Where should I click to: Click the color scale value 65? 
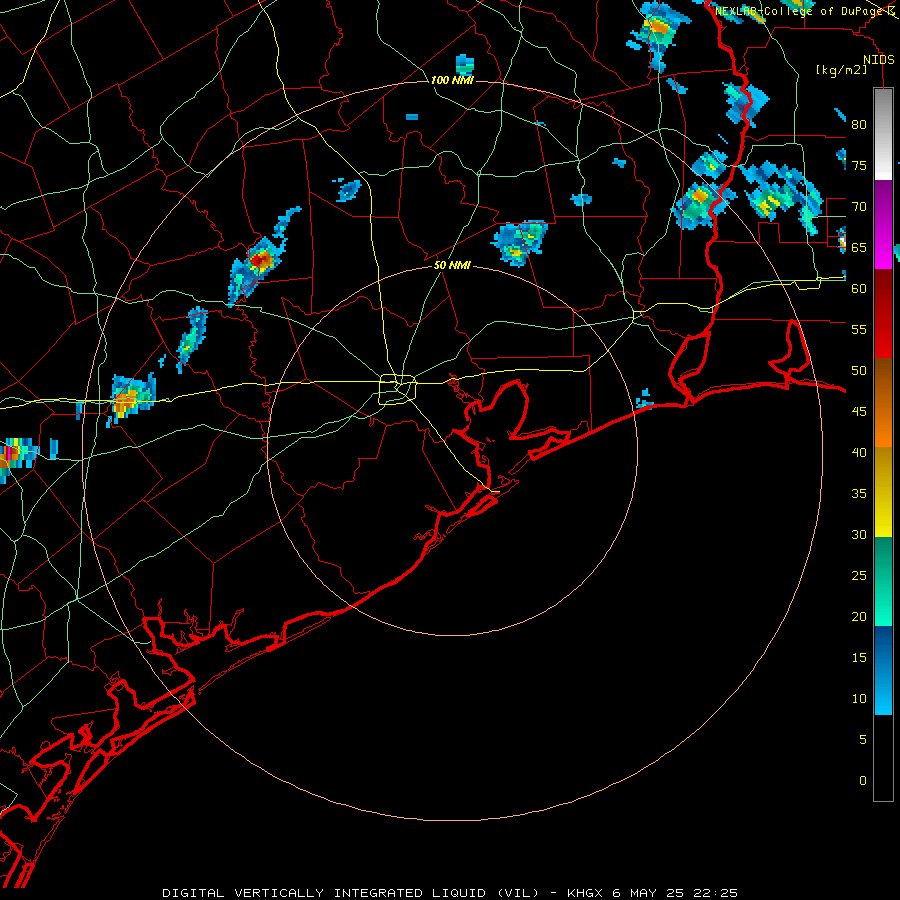point(859,247)
